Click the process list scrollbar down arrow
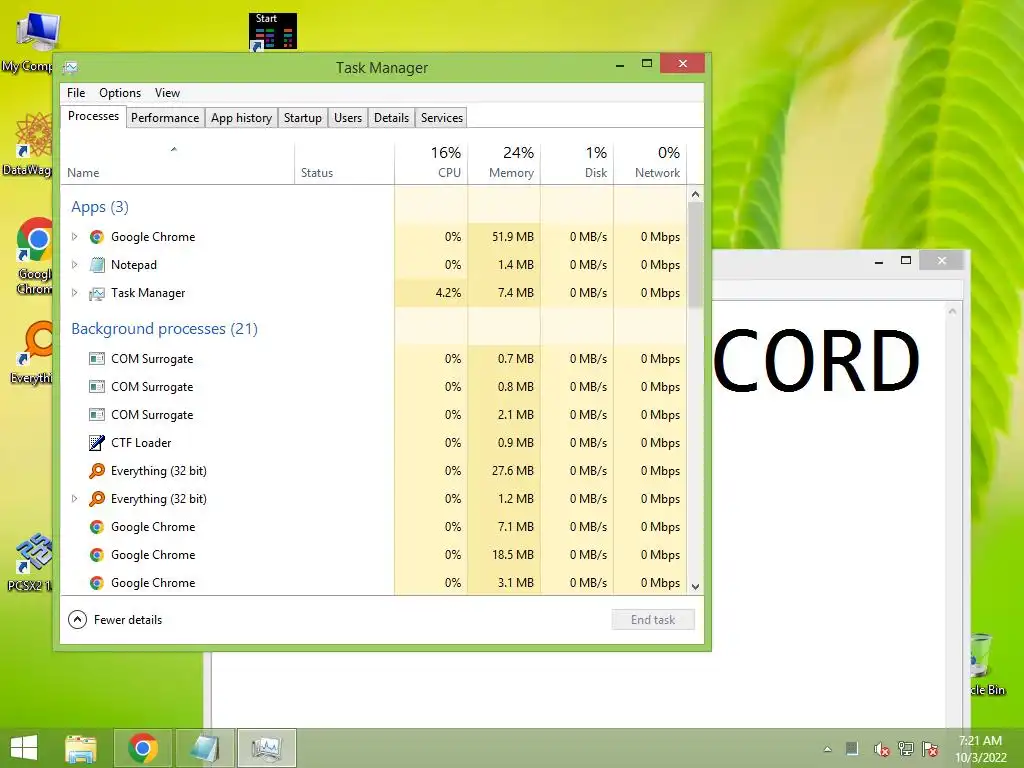The image size is (1024, 768). 696,586
